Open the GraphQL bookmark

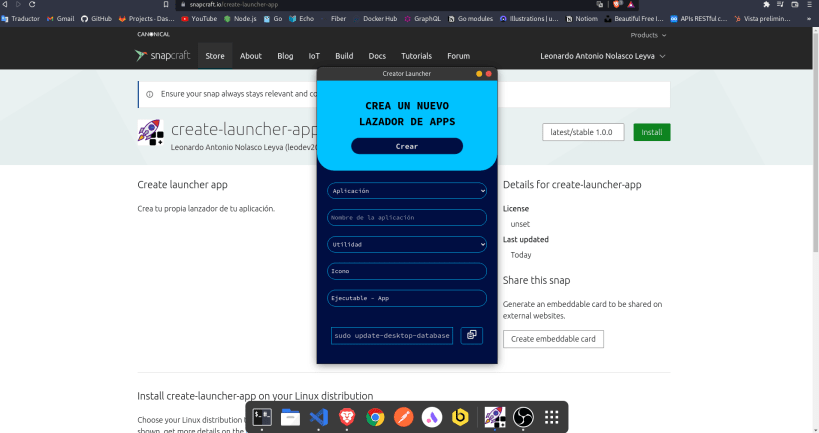tap(423, 18)
